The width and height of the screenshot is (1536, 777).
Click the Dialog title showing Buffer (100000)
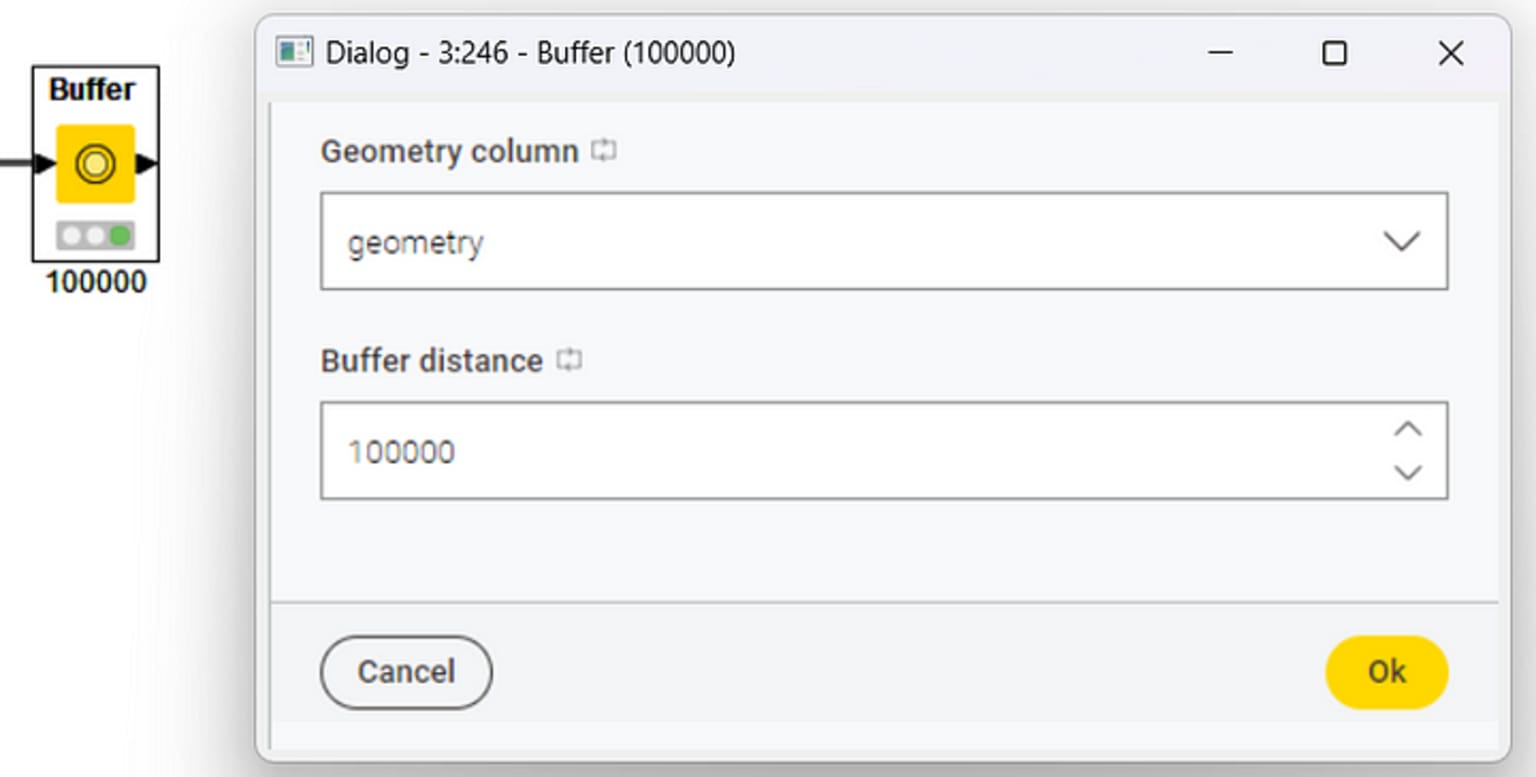(x=530, y=52)
